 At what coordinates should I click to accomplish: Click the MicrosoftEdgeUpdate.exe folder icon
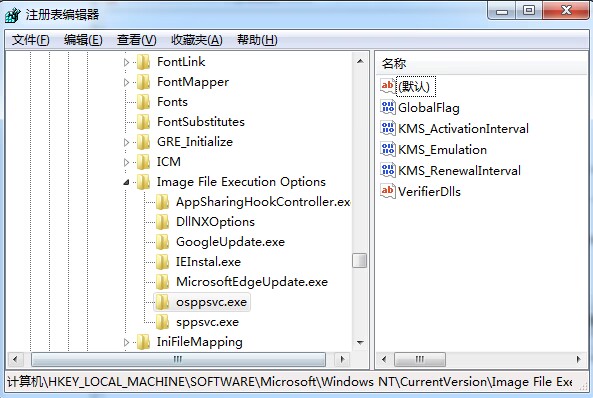point(163,282)
